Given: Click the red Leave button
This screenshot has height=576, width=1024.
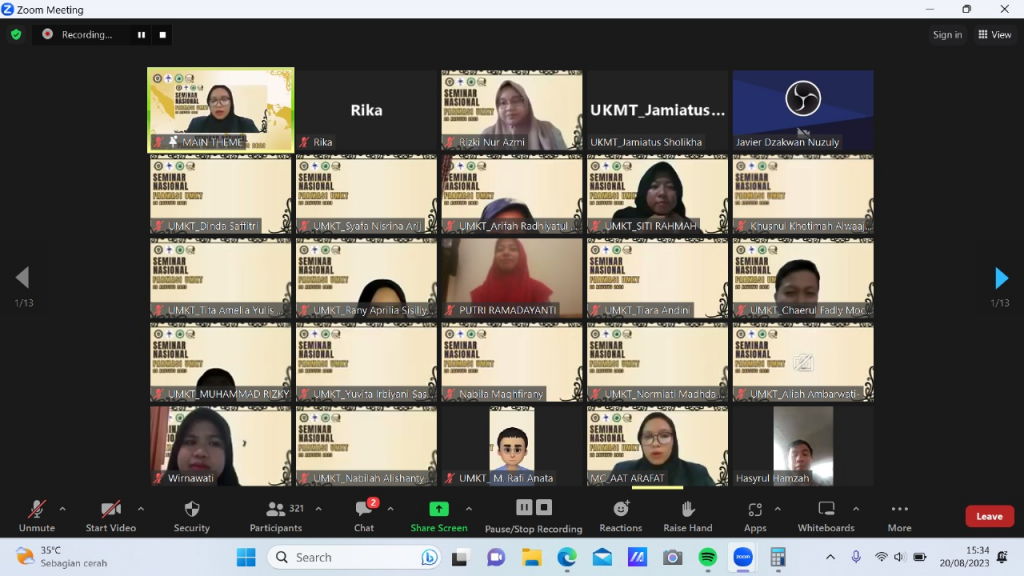Looking at the screenshot, I should [x=989, y=516].
